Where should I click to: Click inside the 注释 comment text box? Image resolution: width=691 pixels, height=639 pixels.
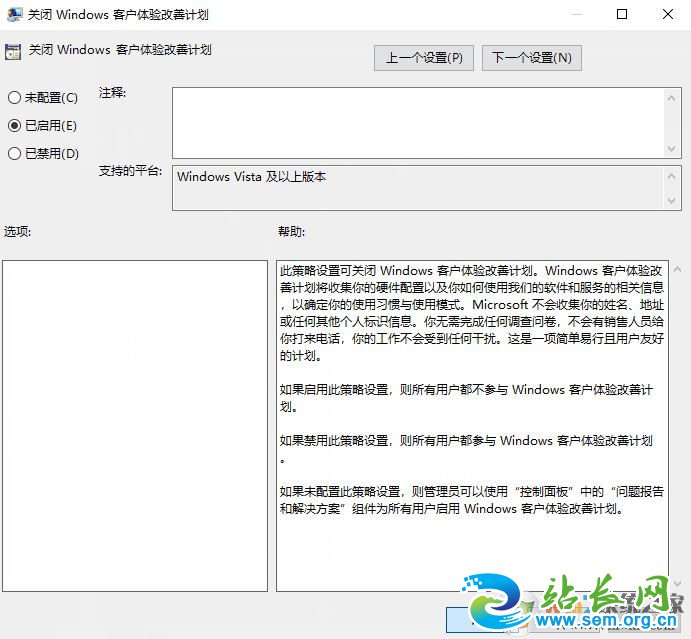[418, 123]
